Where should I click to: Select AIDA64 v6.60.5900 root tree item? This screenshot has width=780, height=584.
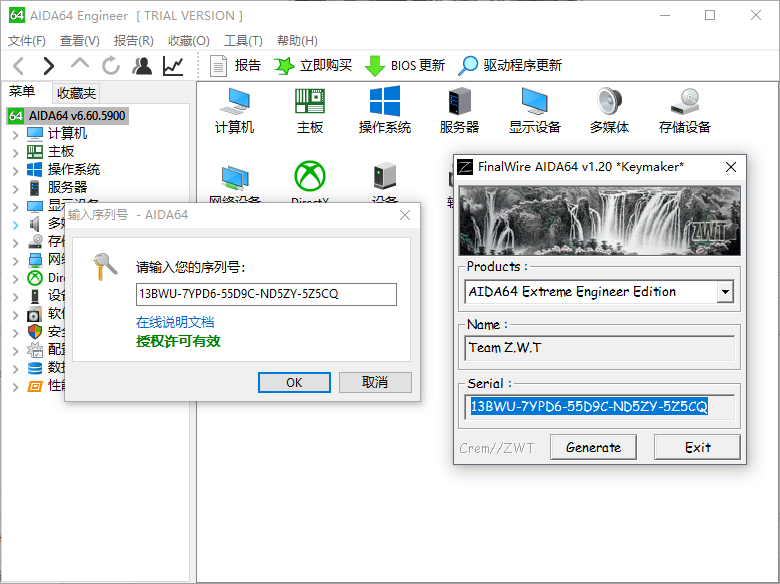click(x=76, y=116)
